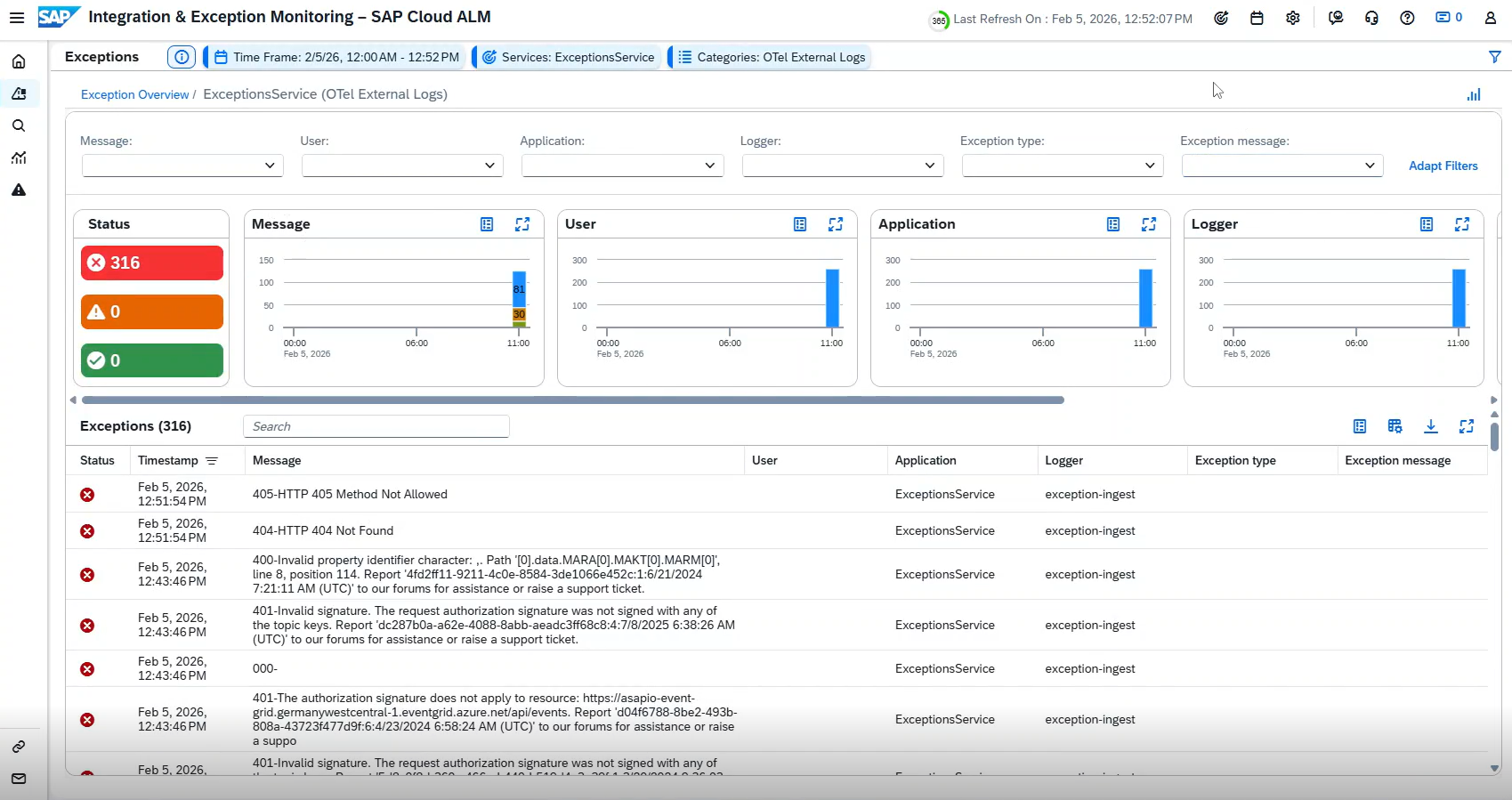Select the green success status tile
The image size is (1512, 800).
[x=152, y=360]
